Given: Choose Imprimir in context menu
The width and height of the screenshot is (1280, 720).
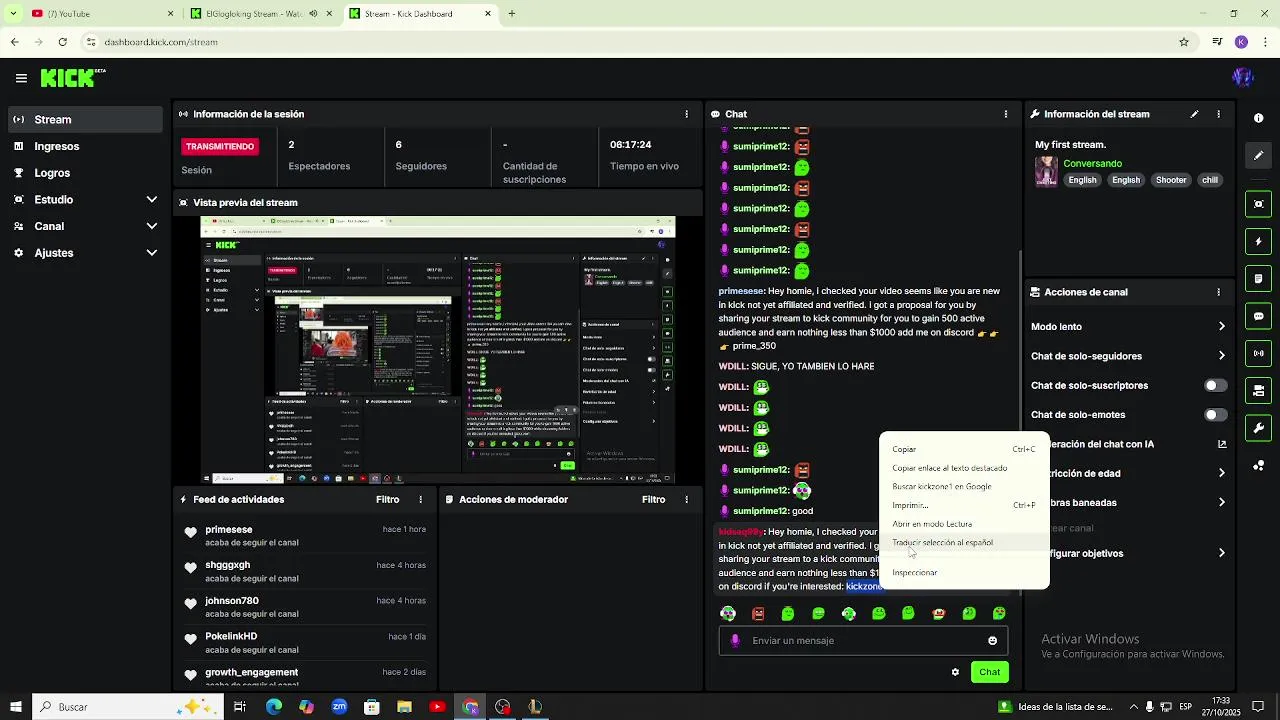Looking at the screenshot, I should click(x=964, y=505).
